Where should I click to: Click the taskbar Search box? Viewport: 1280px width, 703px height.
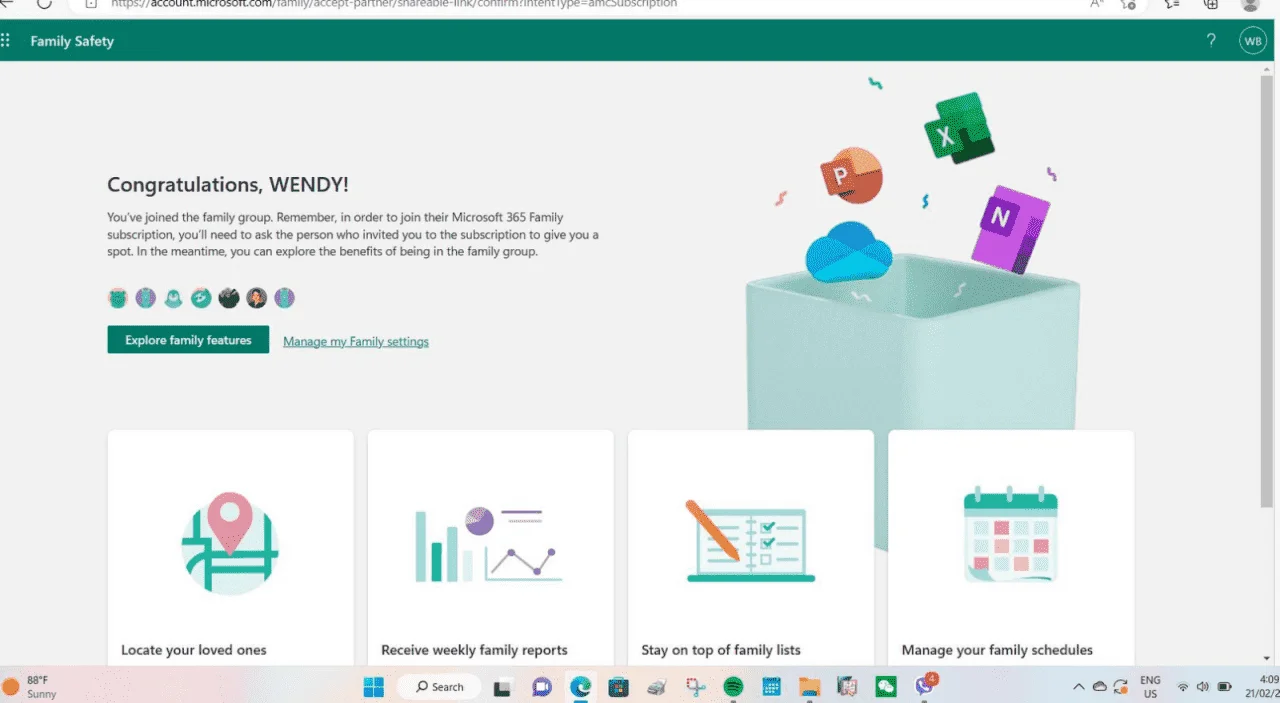point(439,687)
